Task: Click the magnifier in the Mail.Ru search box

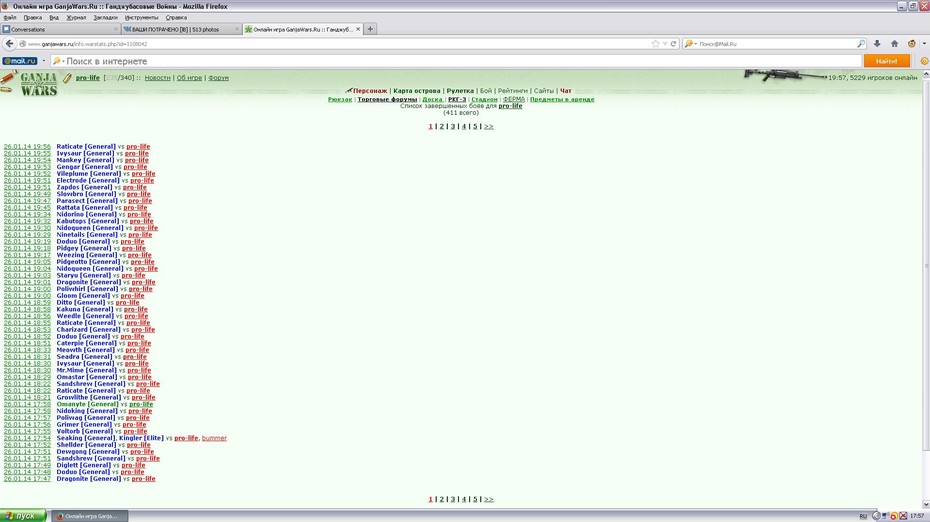Action: point(861,44)
